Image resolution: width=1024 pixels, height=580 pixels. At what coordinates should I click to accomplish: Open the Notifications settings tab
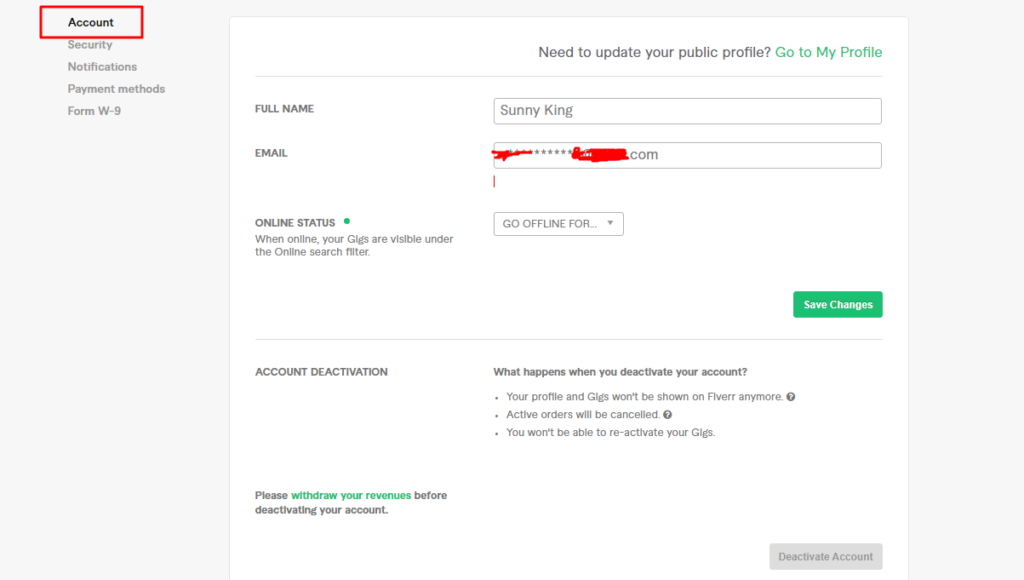[103, 67]
